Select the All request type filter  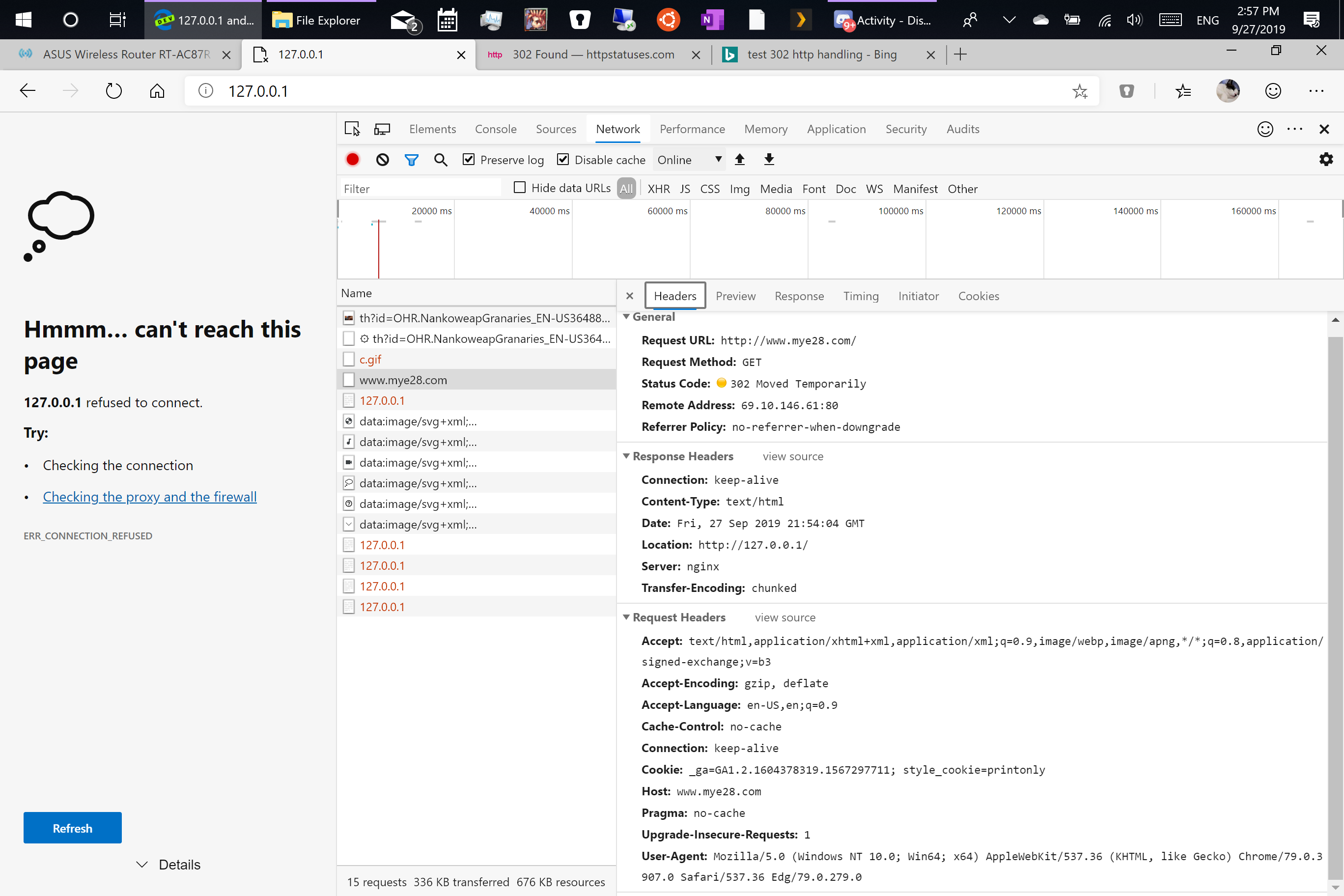click(626, 189)
